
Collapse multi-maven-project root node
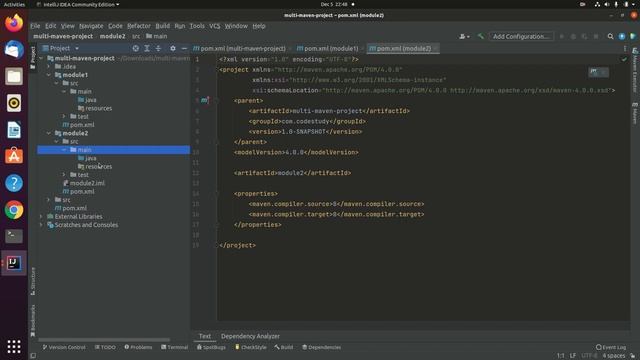(41, 58)
